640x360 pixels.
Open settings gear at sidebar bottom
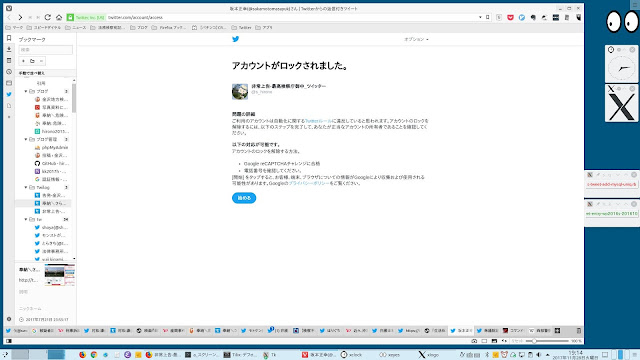tap(9, 319)
